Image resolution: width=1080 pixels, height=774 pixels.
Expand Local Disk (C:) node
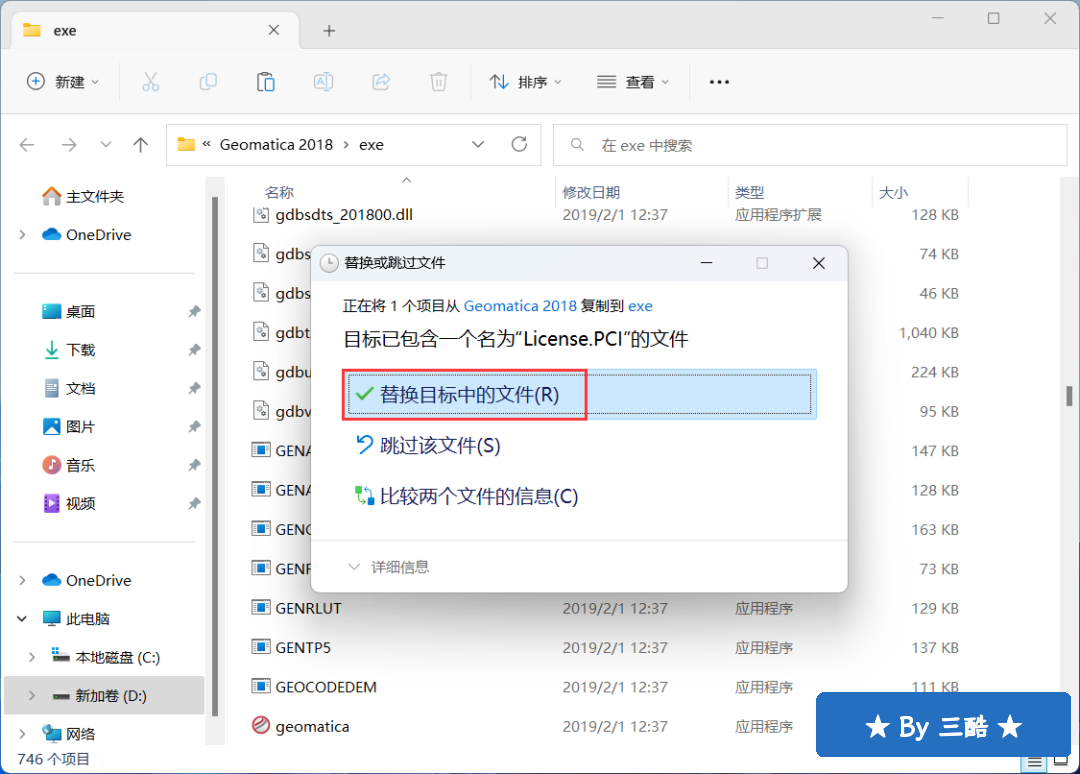[x=32, y=657]
